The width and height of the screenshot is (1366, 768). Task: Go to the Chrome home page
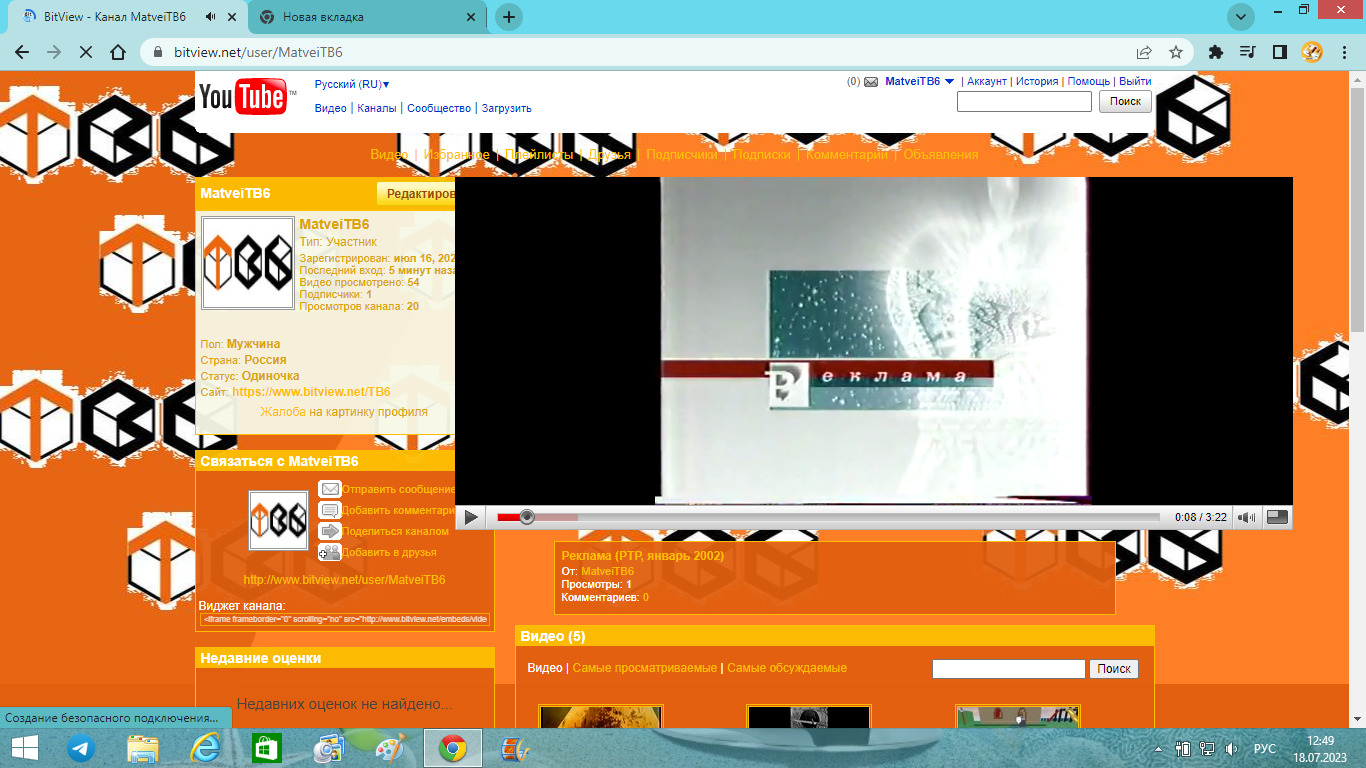118,52
